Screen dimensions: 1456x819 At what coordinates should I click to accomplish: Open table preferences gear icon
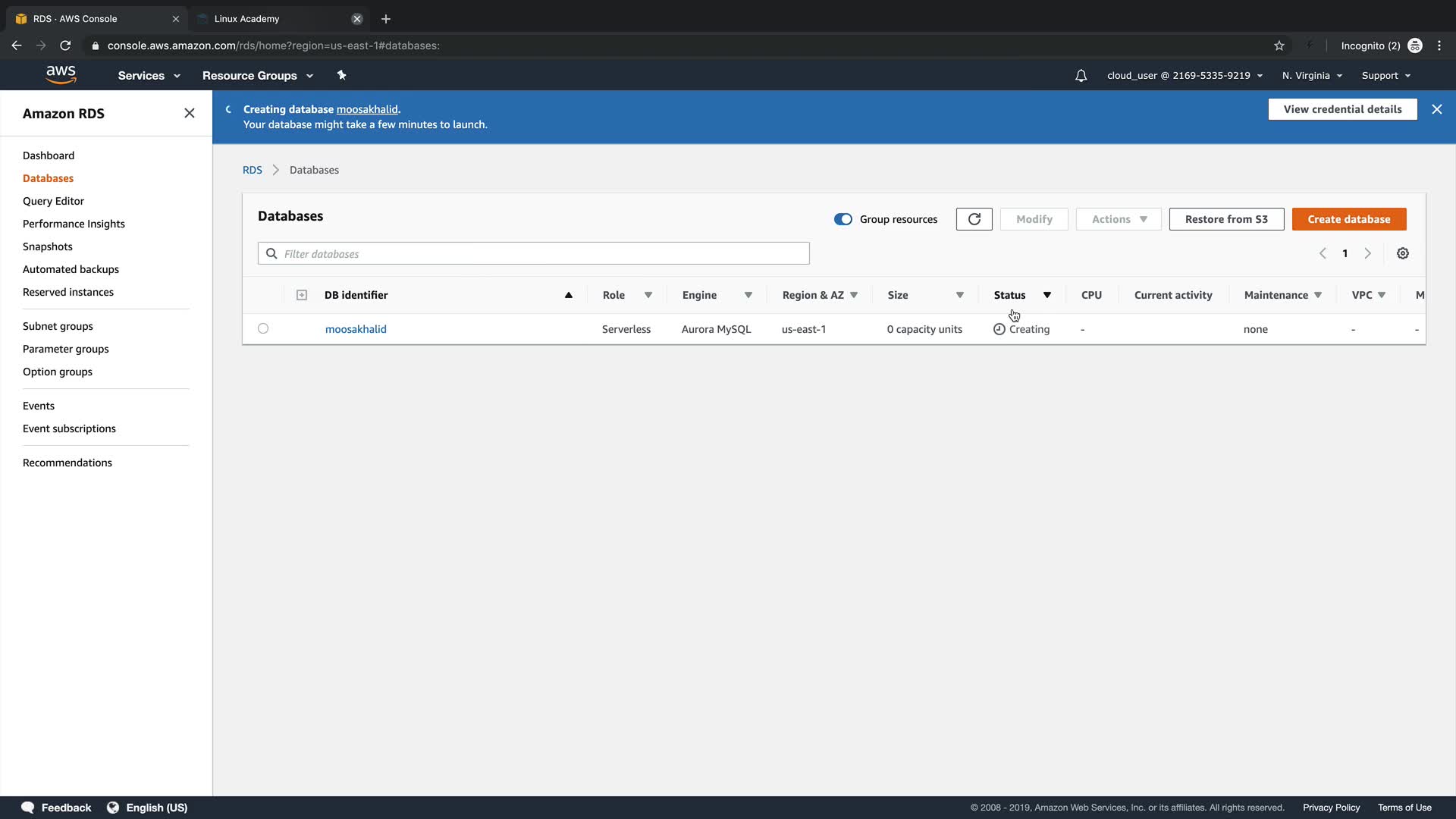point(1403,253)
